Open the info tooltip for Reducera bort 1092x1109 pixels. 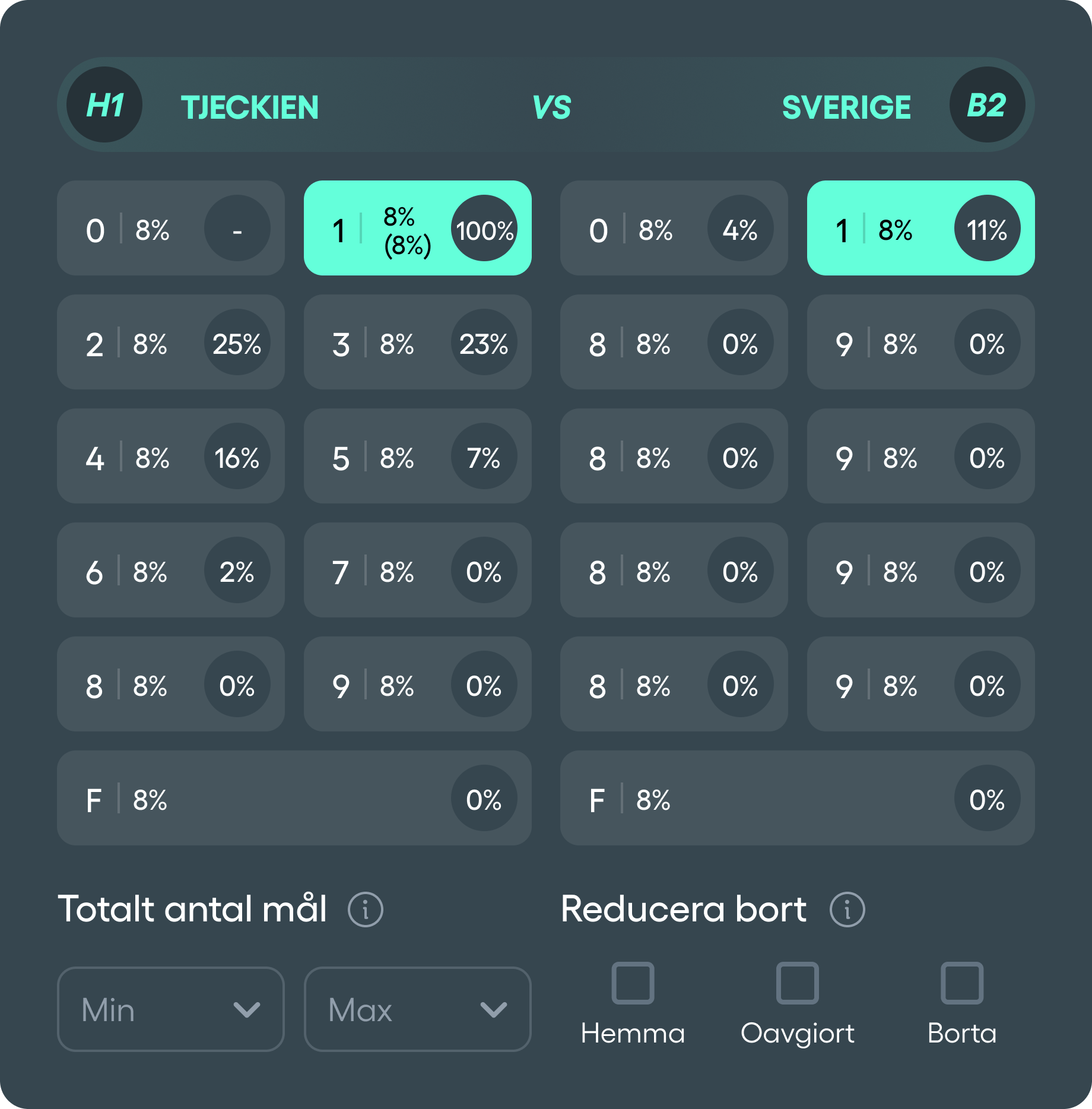(849, 910)
